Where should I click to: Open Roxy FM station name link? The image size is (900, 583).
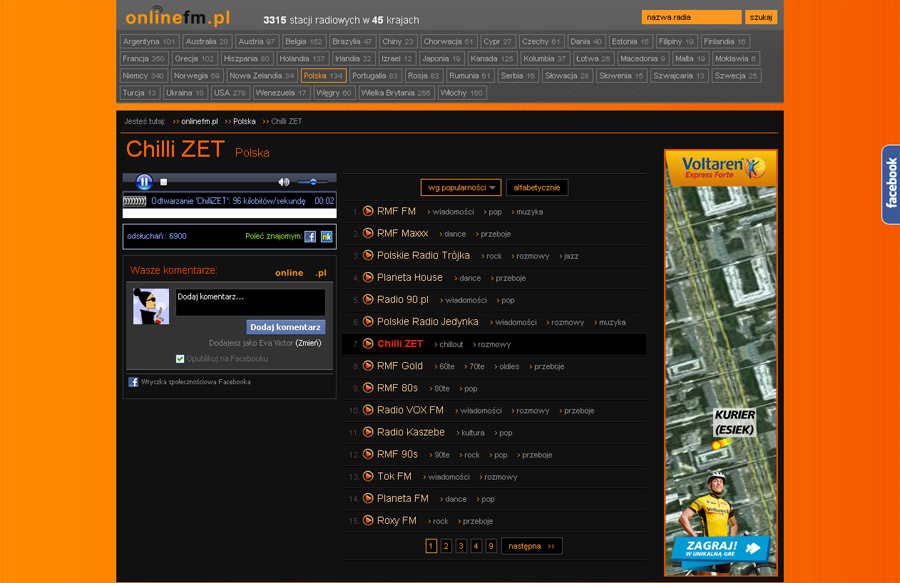(397, 520)
